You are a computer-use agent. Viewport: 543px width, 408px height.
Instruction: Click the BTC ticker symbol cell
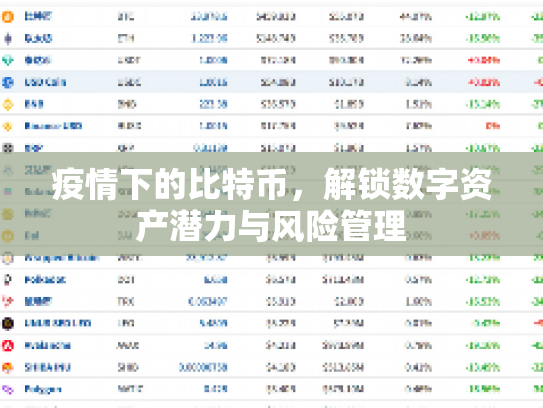(126, 16)
